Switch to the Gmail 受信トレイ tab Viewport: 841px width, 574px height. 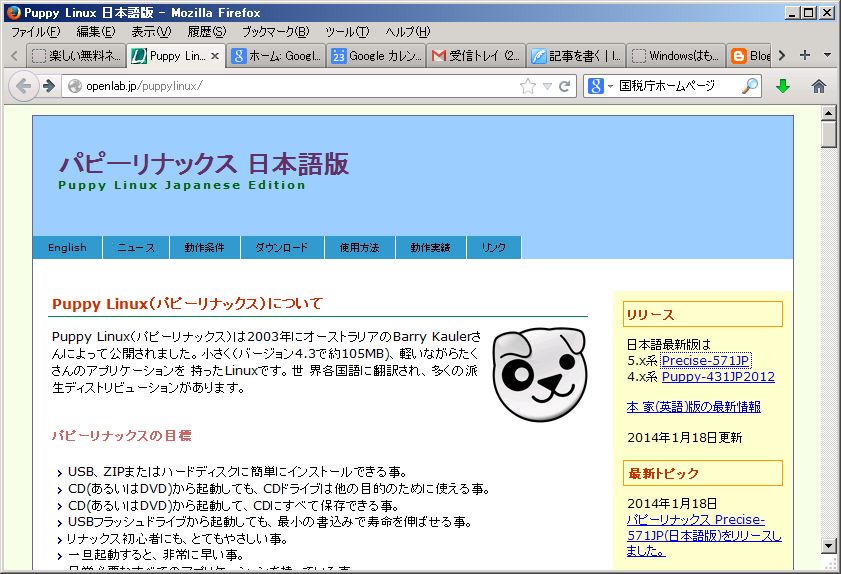coord(476,56)
